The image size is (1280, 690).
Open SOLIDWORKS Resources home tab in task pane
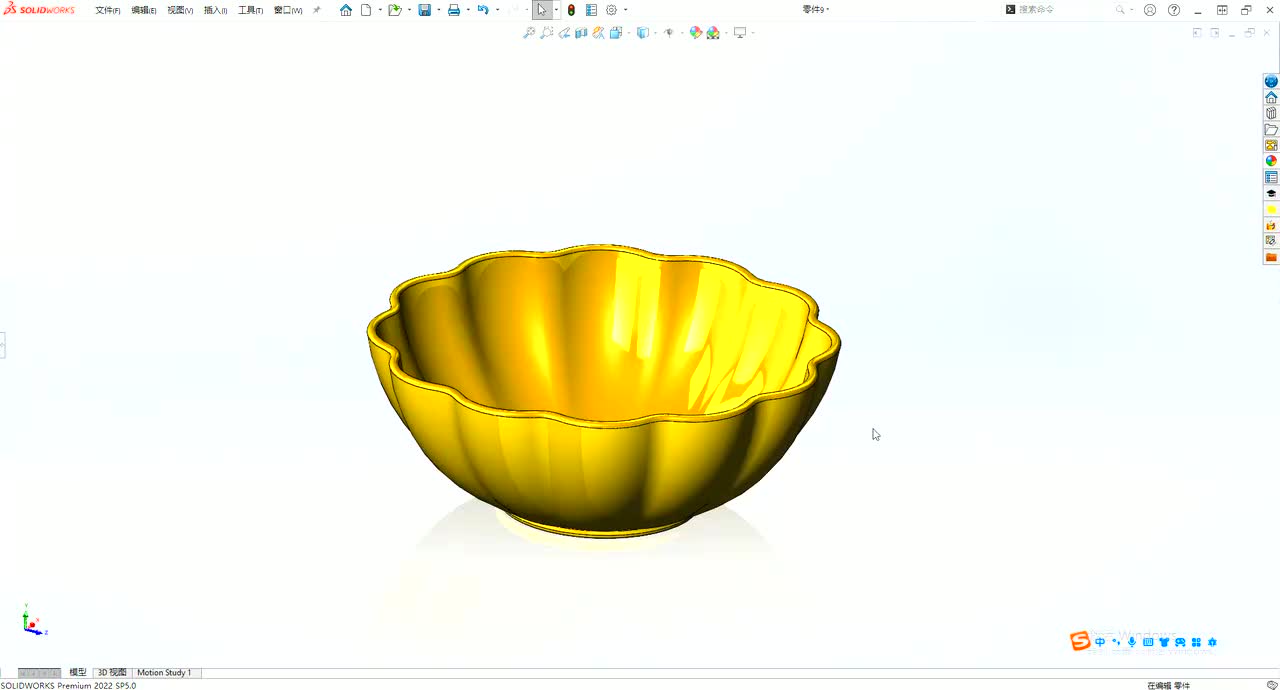tap(1271, 98)
